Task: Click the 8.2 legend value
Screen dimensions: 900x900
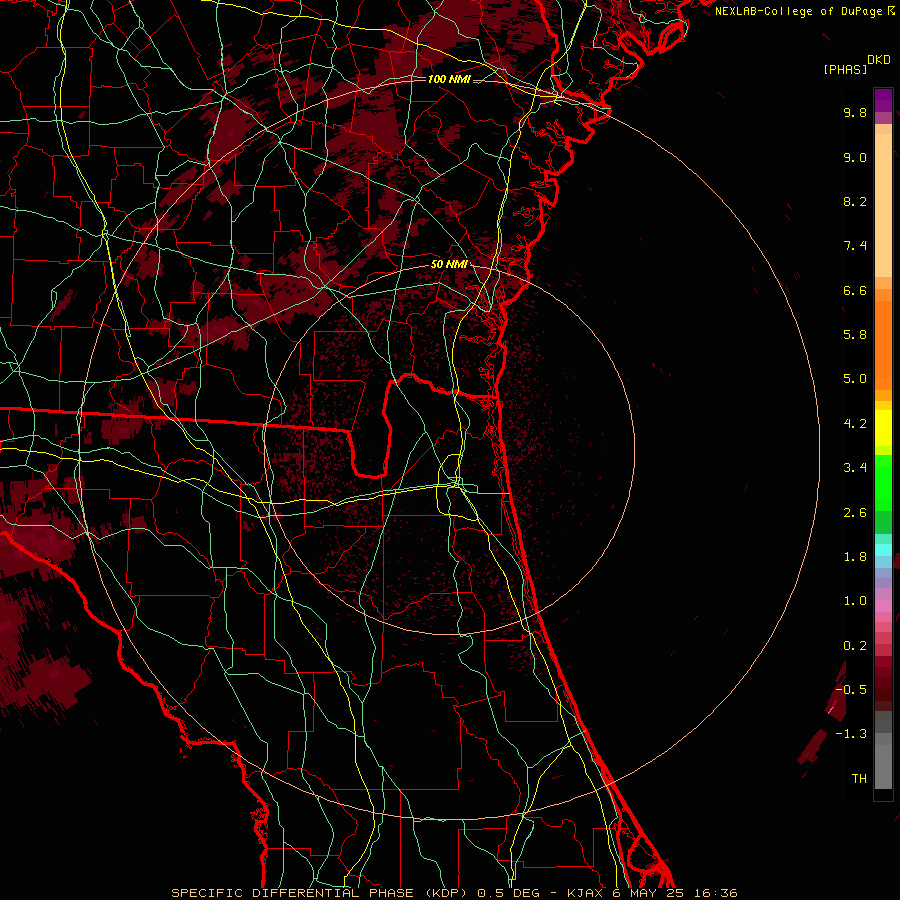Action: 855,201
